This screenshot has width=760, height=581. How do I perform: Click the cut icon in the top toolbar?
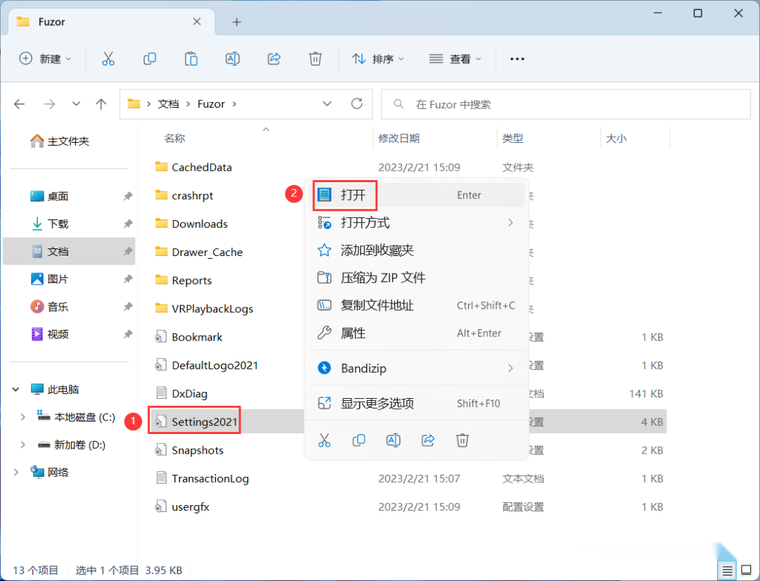[x=108, y=59]
